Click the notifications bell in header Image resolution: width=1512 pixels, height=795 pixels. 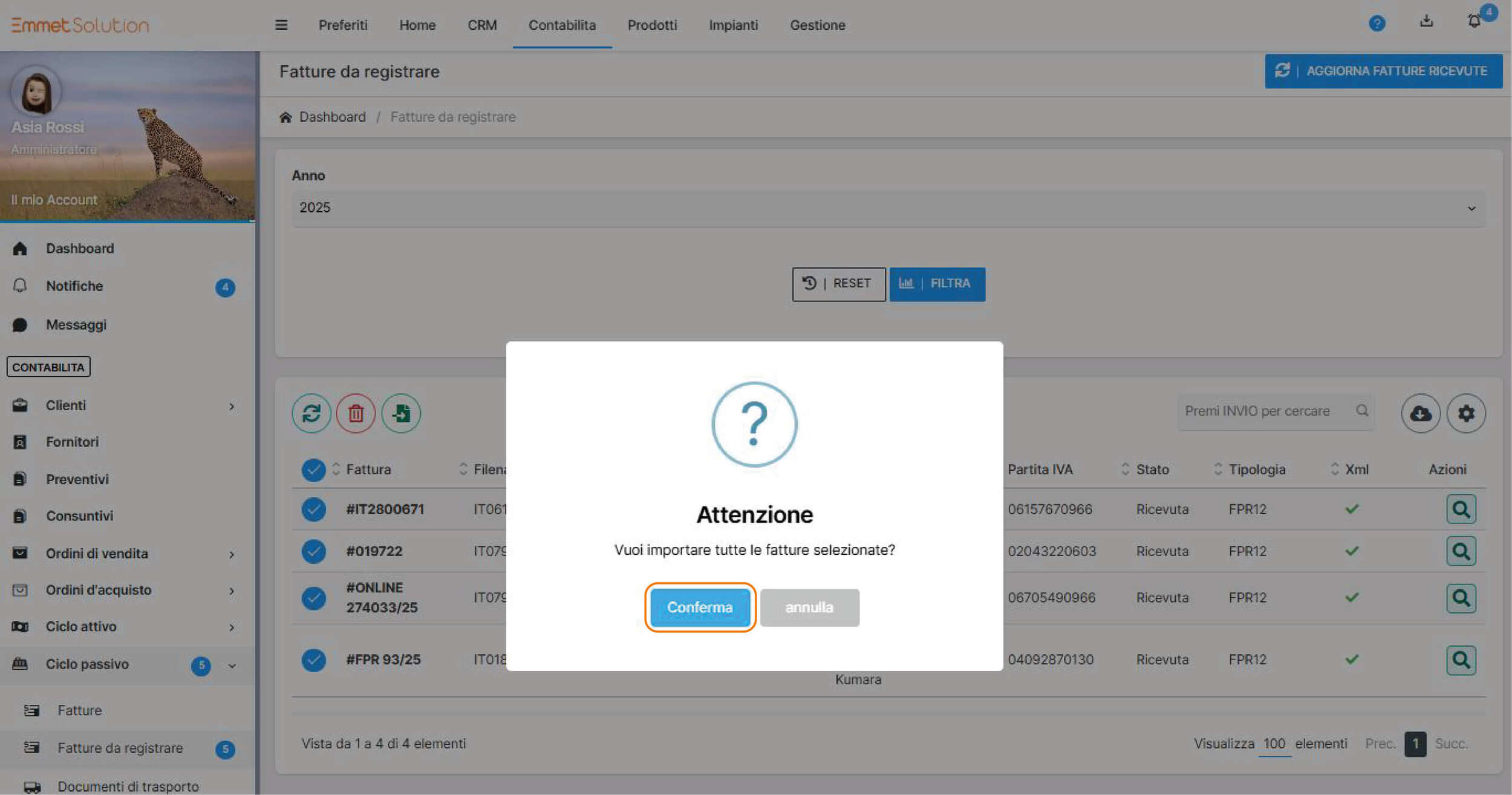[x=1474, y=22]
